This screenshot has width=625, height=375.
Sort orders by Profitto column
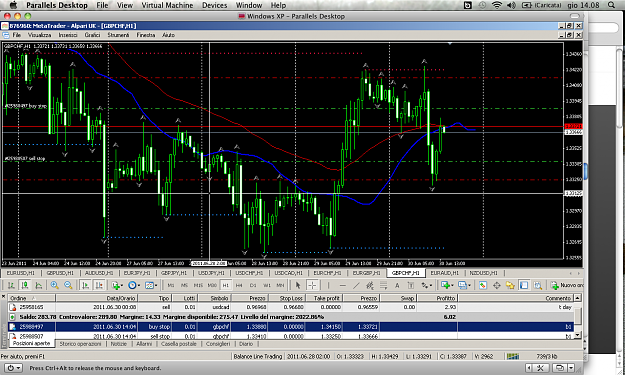point(438,298)
